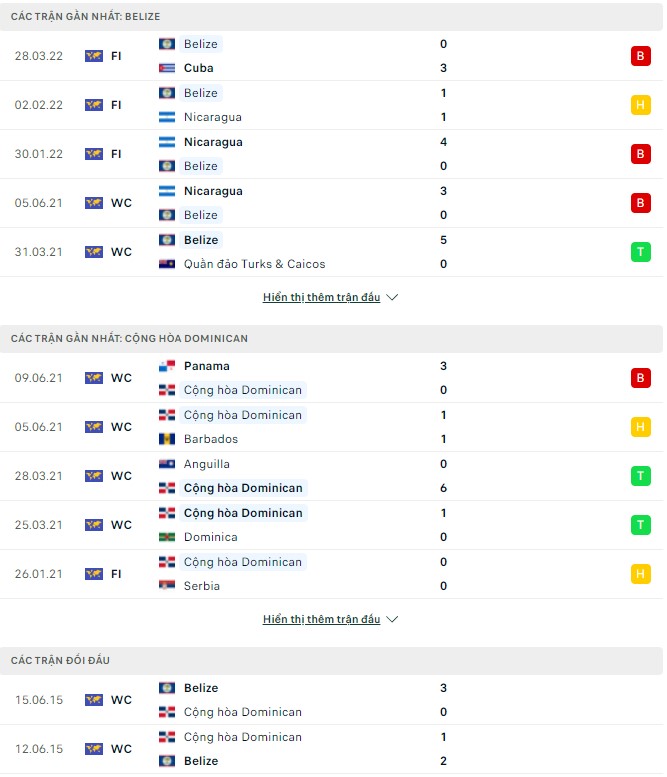The image size is (667, 777).
Task: Click the green T badge for Belize–Turks & Caicos match
Action: (640, 252)
